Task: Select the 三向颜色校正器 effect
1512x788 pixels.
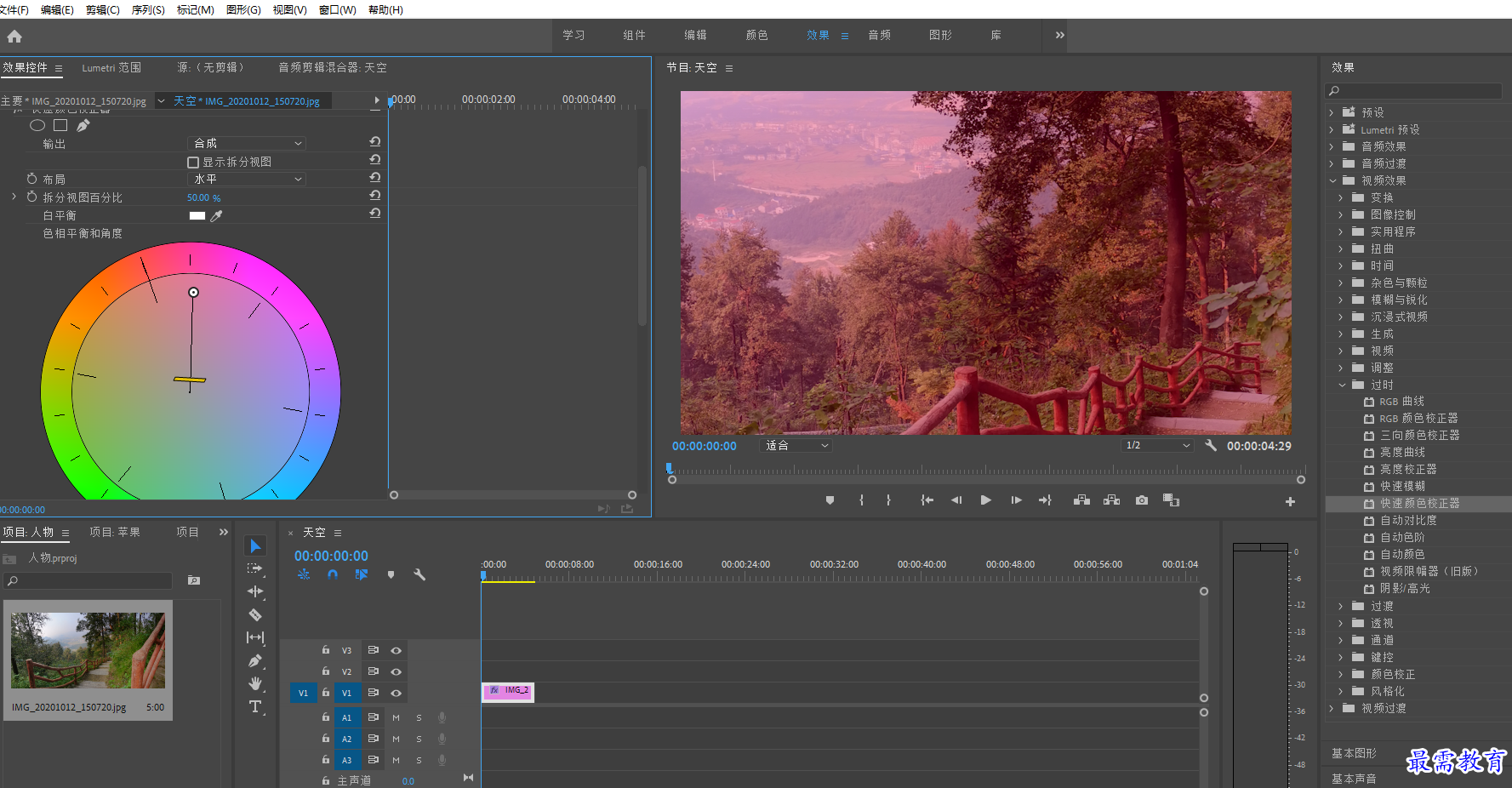Action: (x=1419, y=435)
